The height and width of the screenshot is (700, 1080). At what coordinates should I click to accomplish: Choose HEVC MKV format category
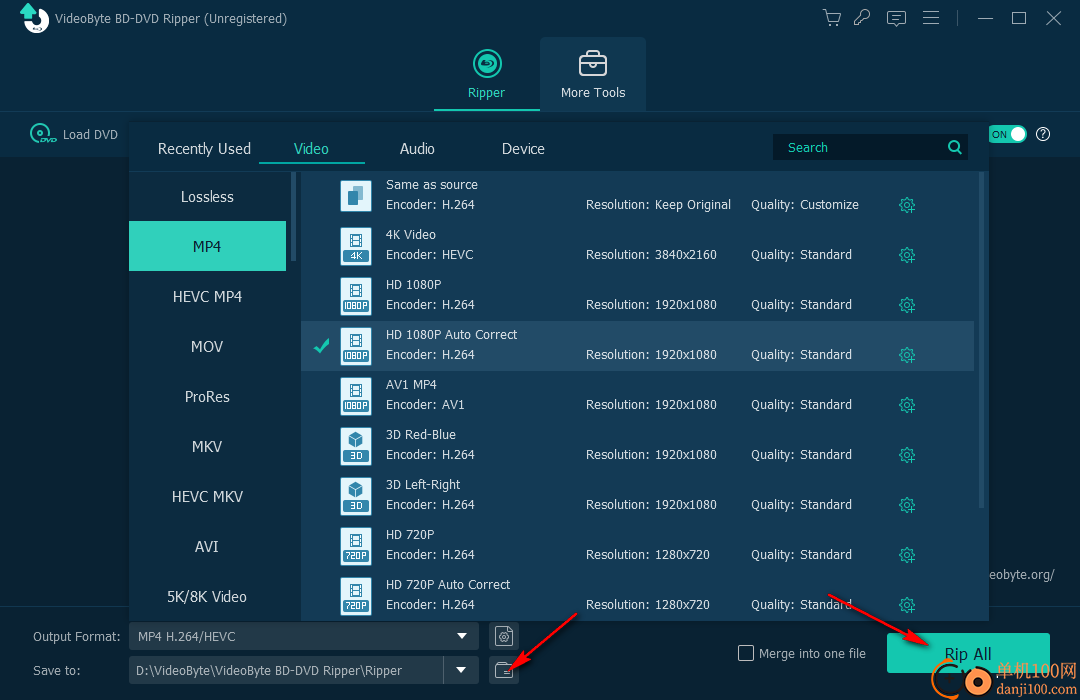pos(207,496)
